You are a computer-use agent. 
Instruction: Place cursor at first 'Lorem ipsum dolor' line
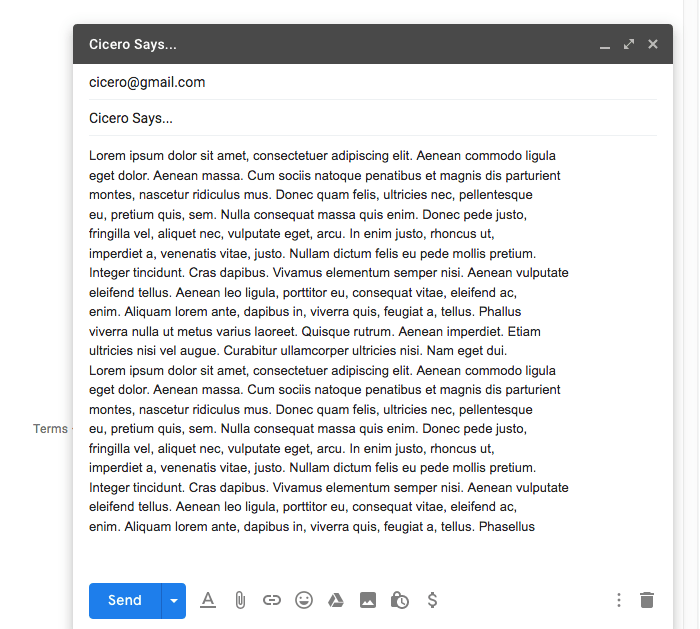coord(322,156)
